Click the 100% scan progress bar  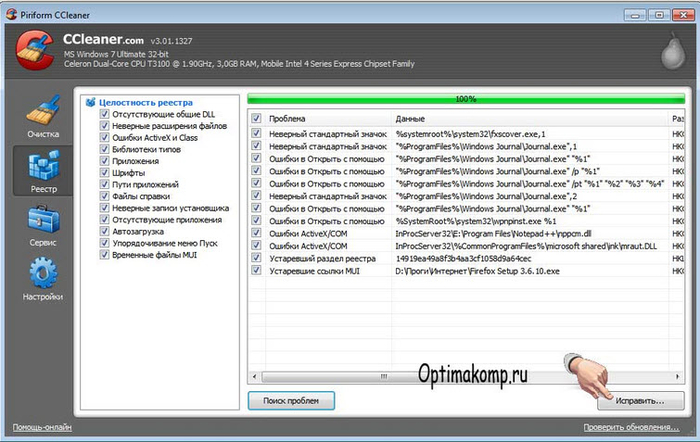tap(466, 99)
